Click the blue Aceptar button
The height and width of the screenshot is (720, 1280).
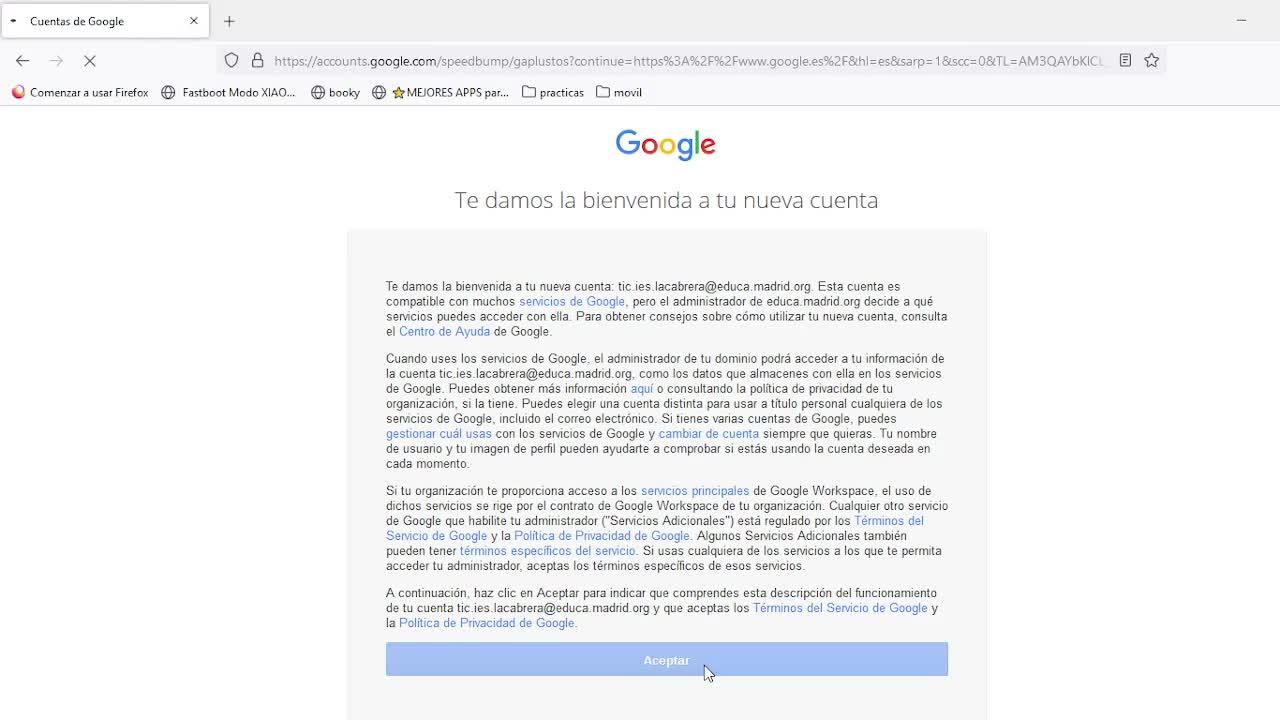click(x=667, y=660)
